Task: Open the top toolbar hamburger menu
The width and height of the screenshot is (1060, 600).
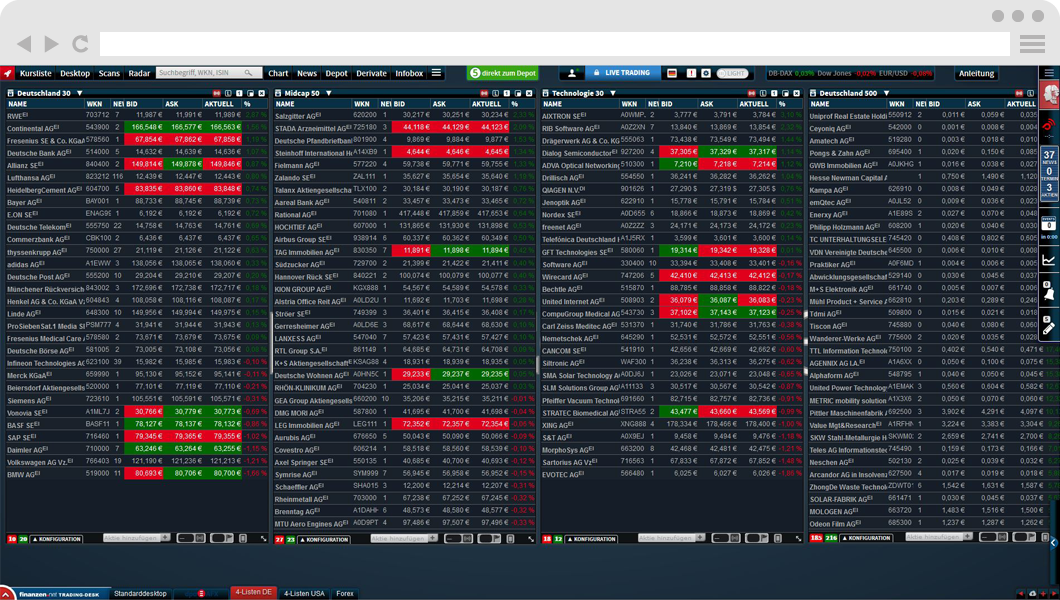Action: [437, 73]
